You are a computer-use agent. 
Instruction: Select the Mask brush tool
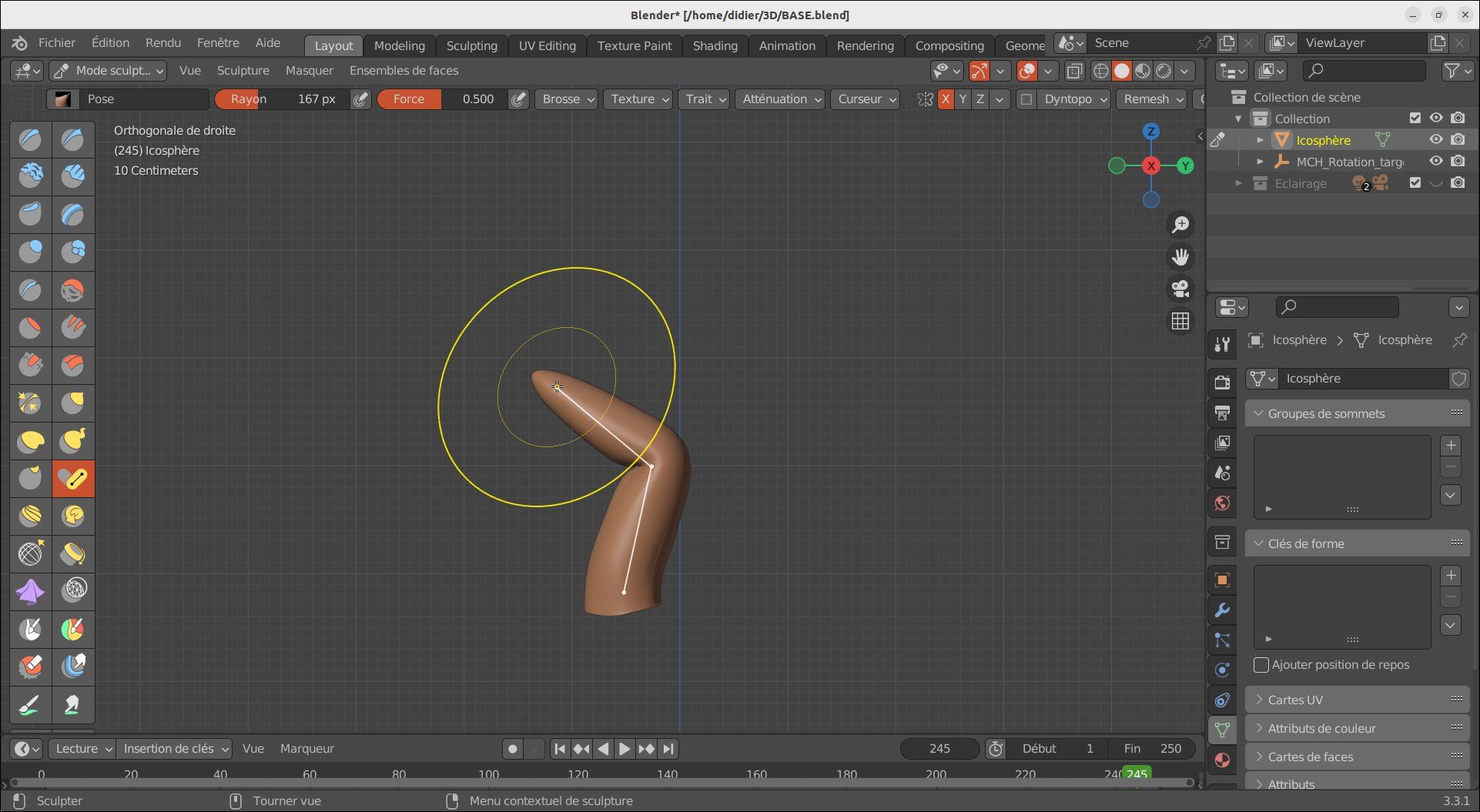[x=31, y=630]
